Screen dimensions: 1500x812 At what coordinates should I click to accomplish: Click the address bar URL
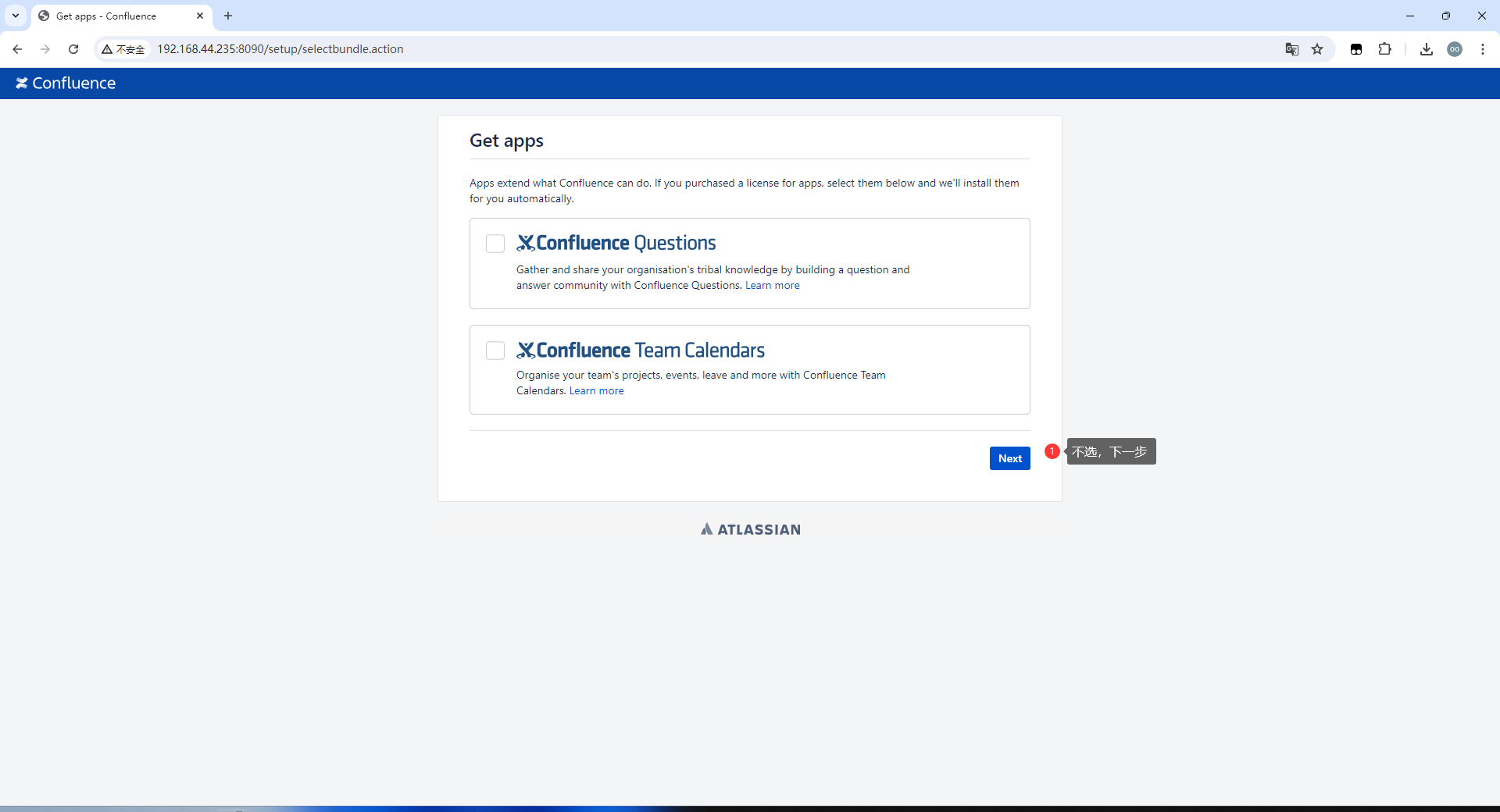pos(280,49)
